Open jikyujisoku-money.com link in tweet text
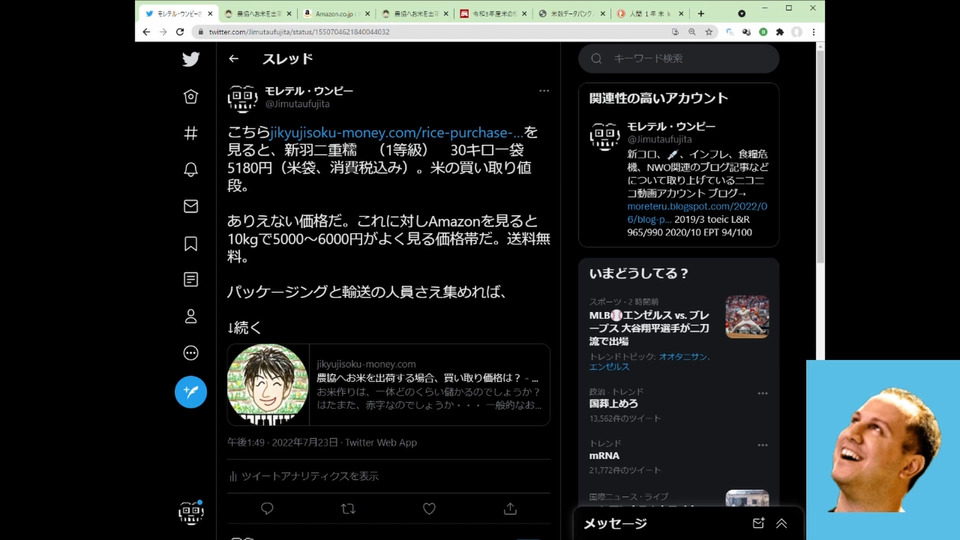This screenshot has width=960, height=540. coord(396,132)
